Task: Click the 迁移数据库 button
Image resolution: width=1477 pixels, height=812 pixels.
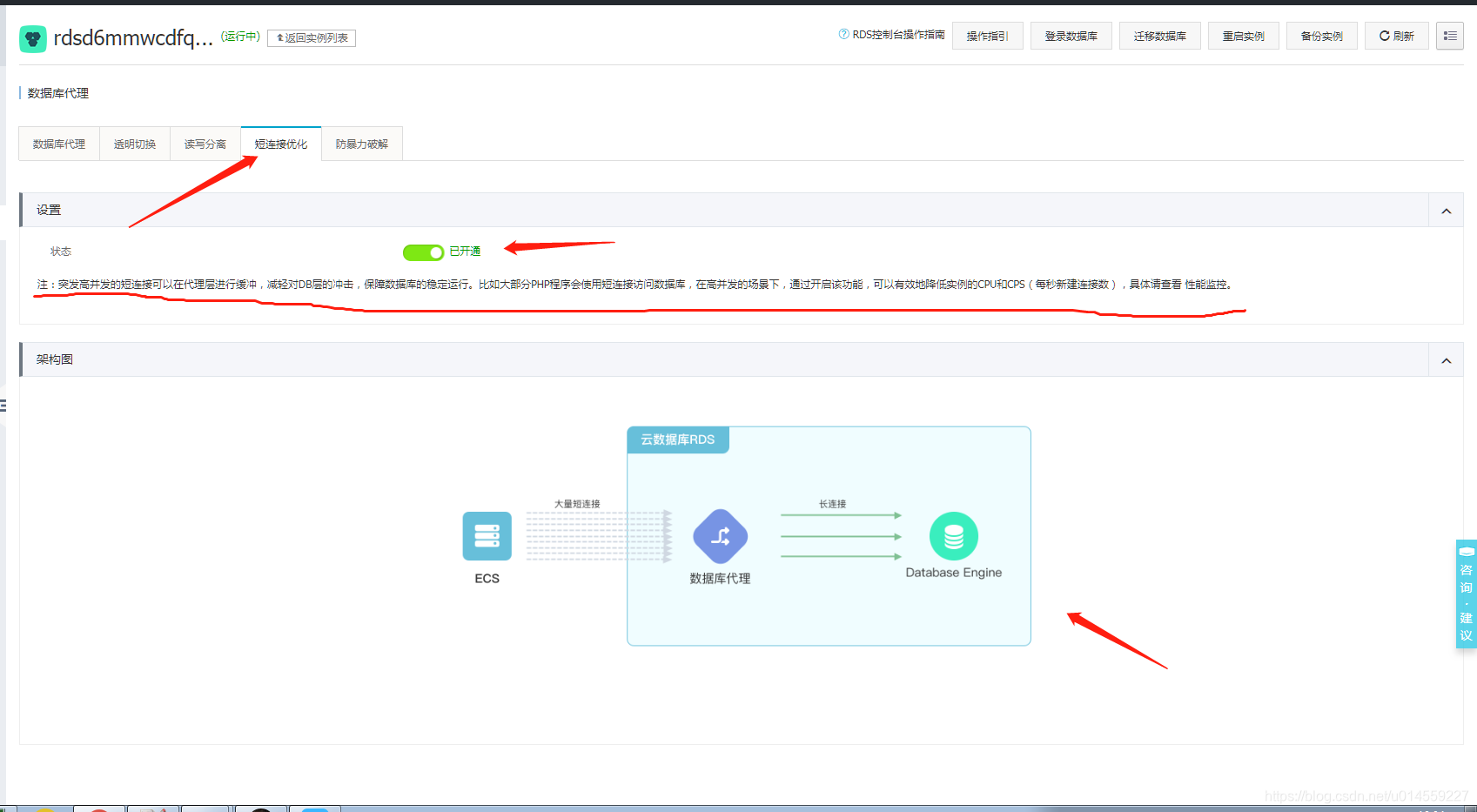Action: (x=1160, y=36)
